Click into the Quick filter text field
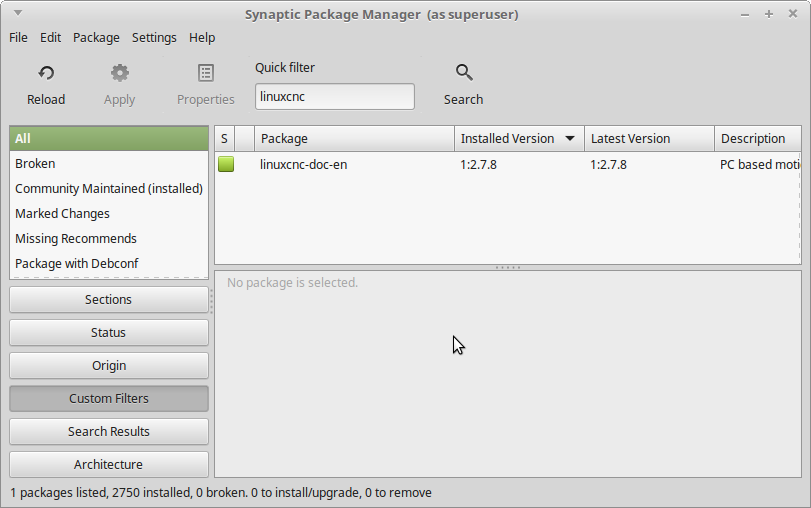Image resolution: width=811 pixels, height=508 pixels. point(335,97)
